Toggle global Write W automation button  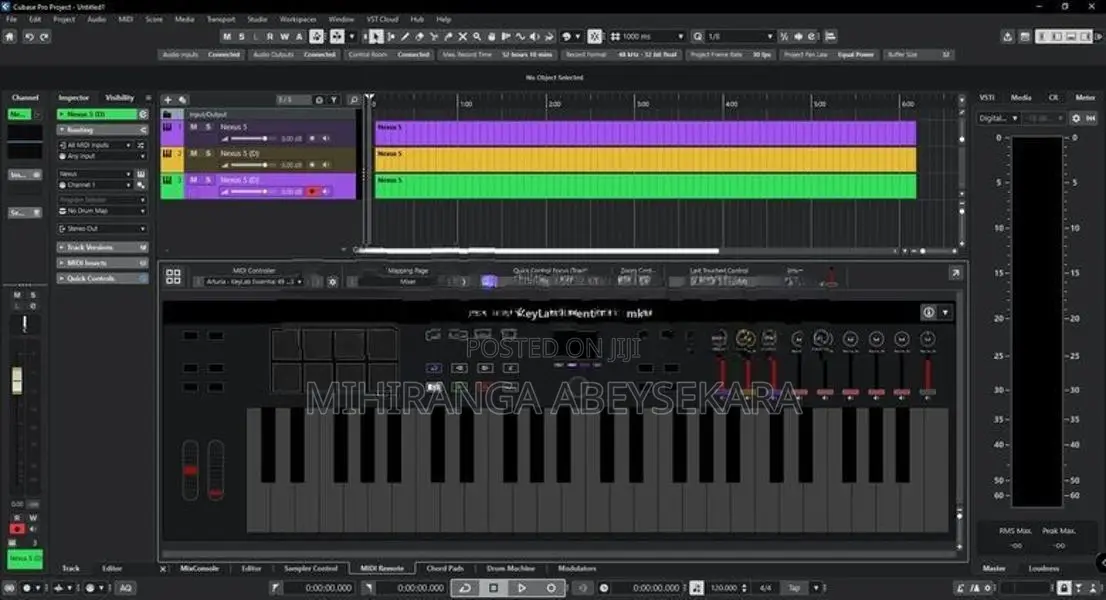(x=285, y=37)
